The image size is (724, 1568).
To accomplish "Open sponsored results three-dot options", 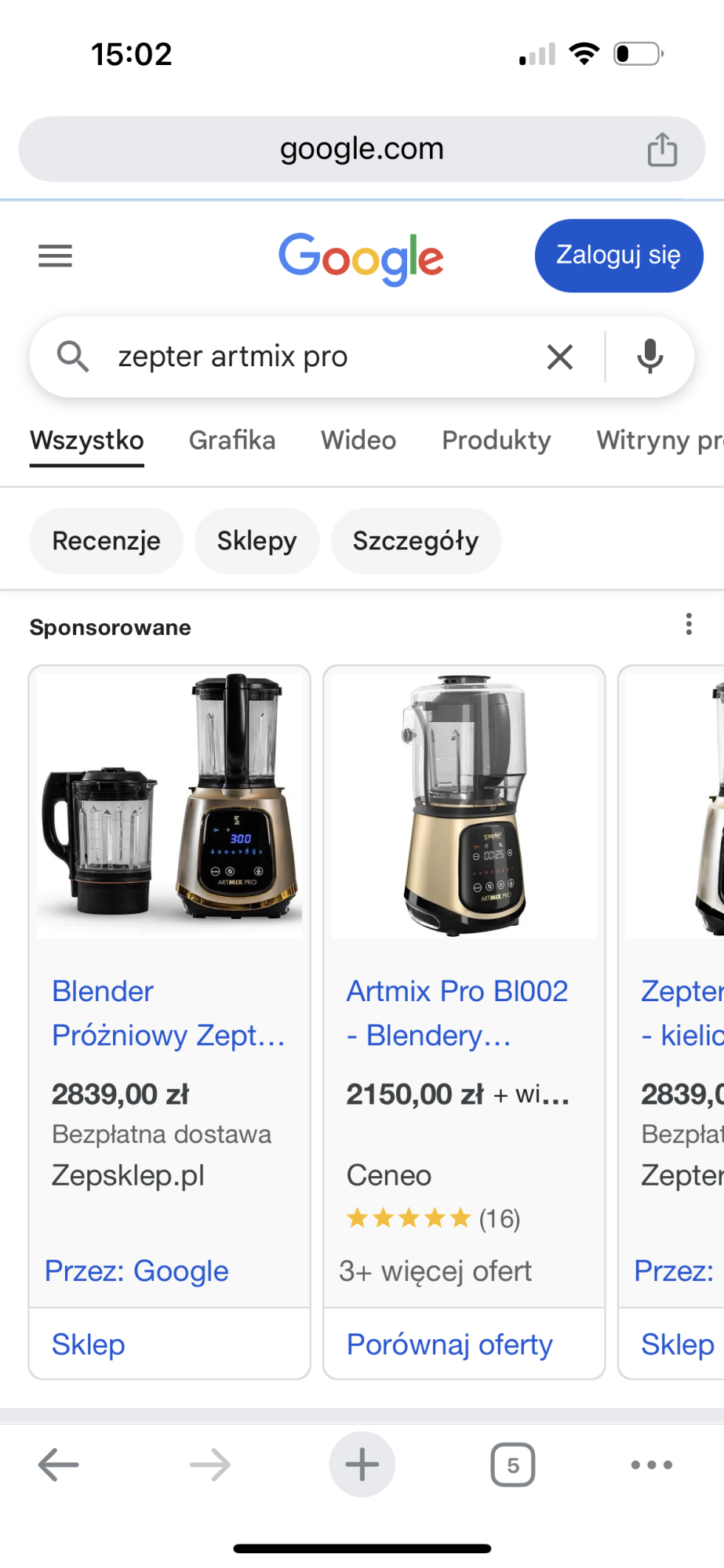I will coord(689,624).
